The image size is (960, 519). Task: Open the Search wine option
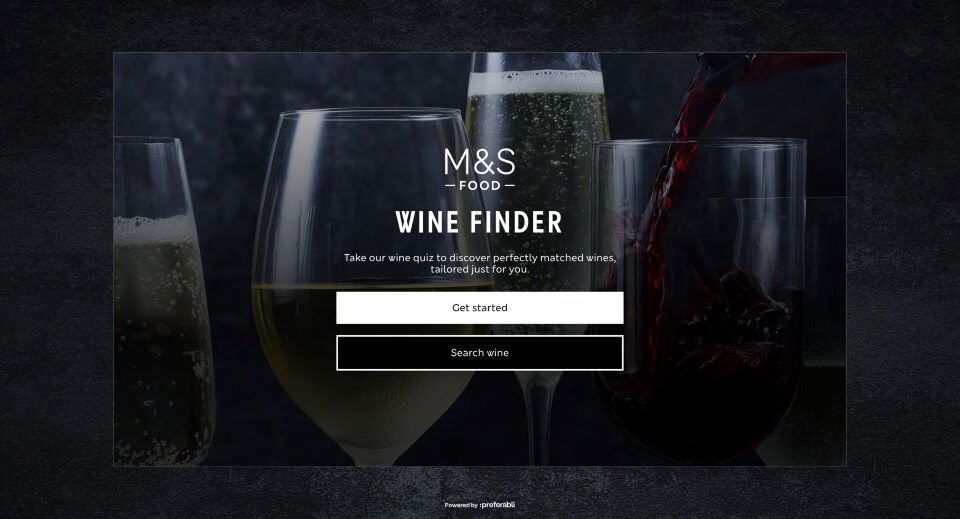479,353
